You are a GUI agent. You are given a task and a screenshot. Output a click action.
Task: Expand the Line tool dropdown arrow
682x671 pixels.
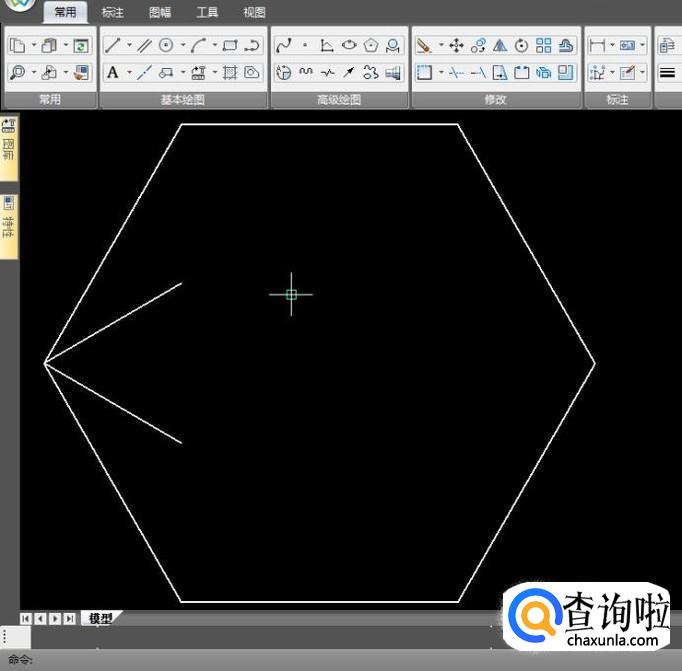point(128,45)
